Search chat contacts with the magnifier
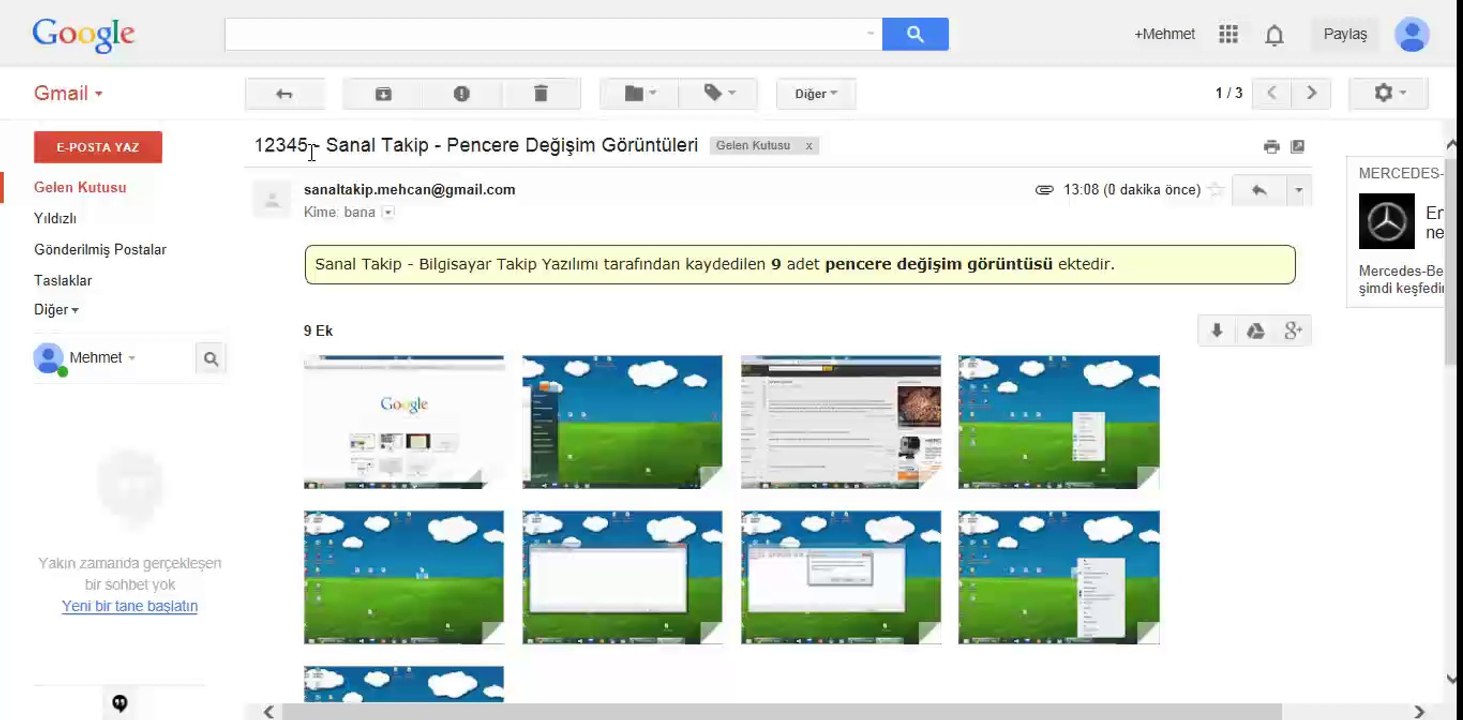 pos(211,358)
